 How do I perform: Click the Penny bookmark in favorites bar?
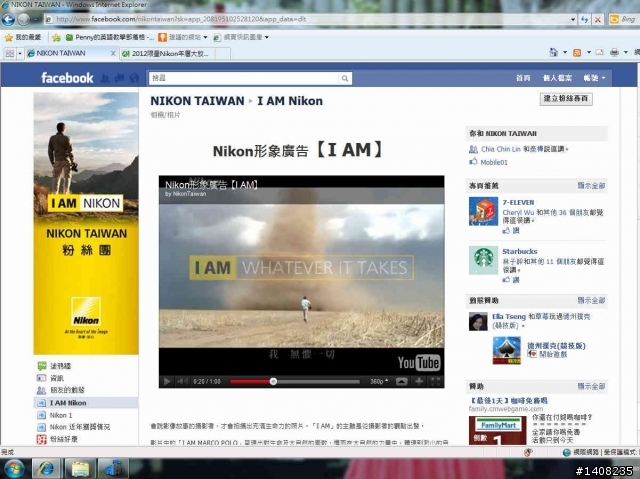pos(110,38)
